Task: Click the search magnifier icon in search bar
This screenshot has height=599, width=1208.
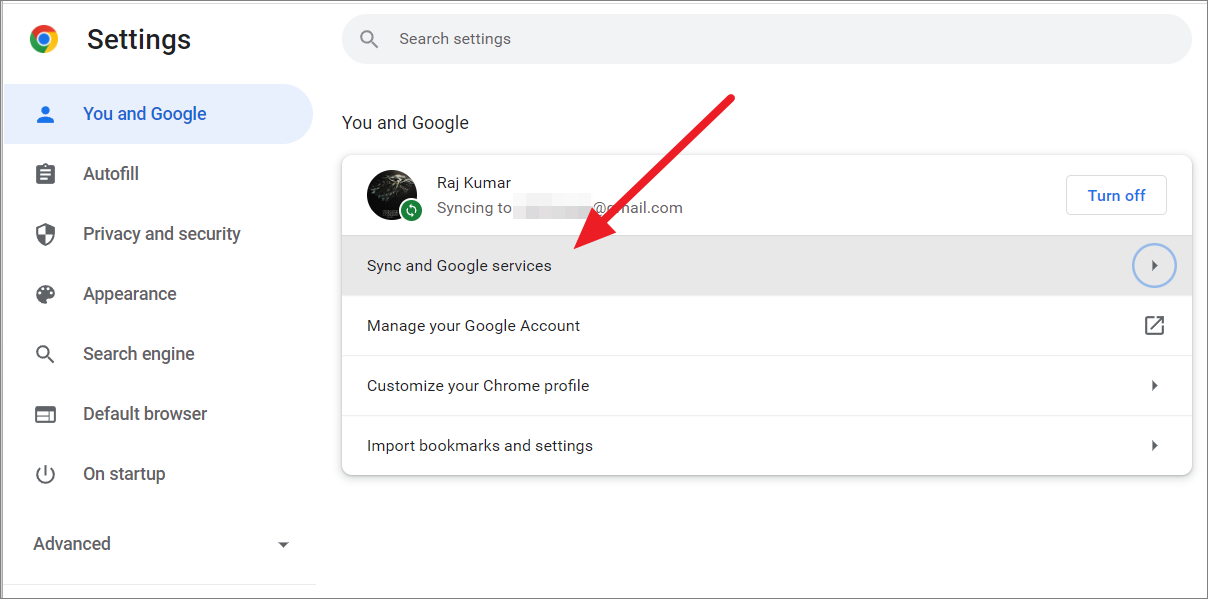Action: (x=370, y=39)
